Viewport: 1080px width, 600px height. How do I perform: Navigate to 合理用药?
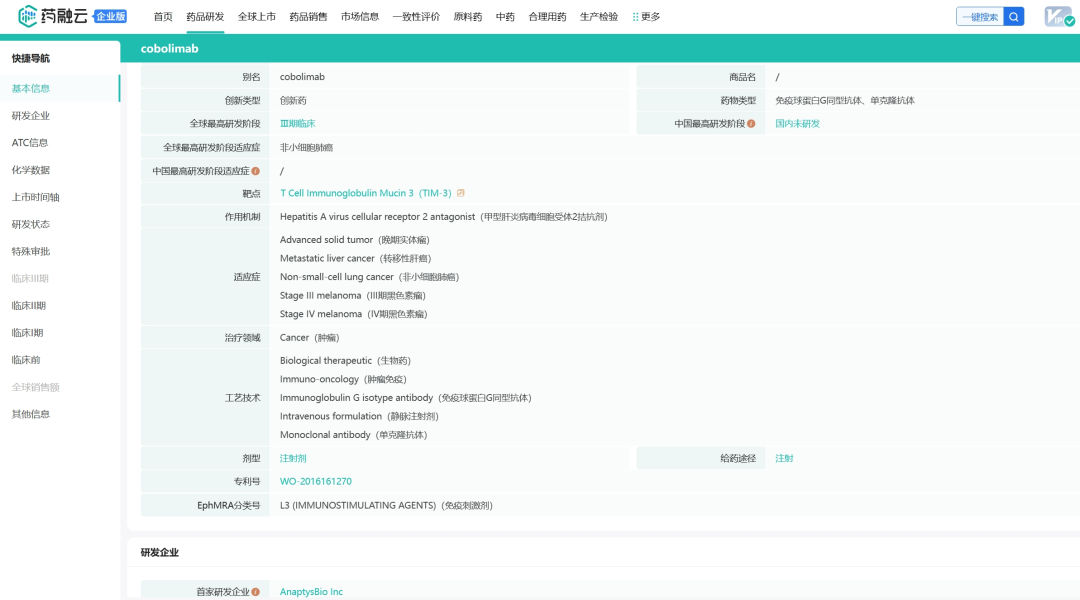point(548,17)
